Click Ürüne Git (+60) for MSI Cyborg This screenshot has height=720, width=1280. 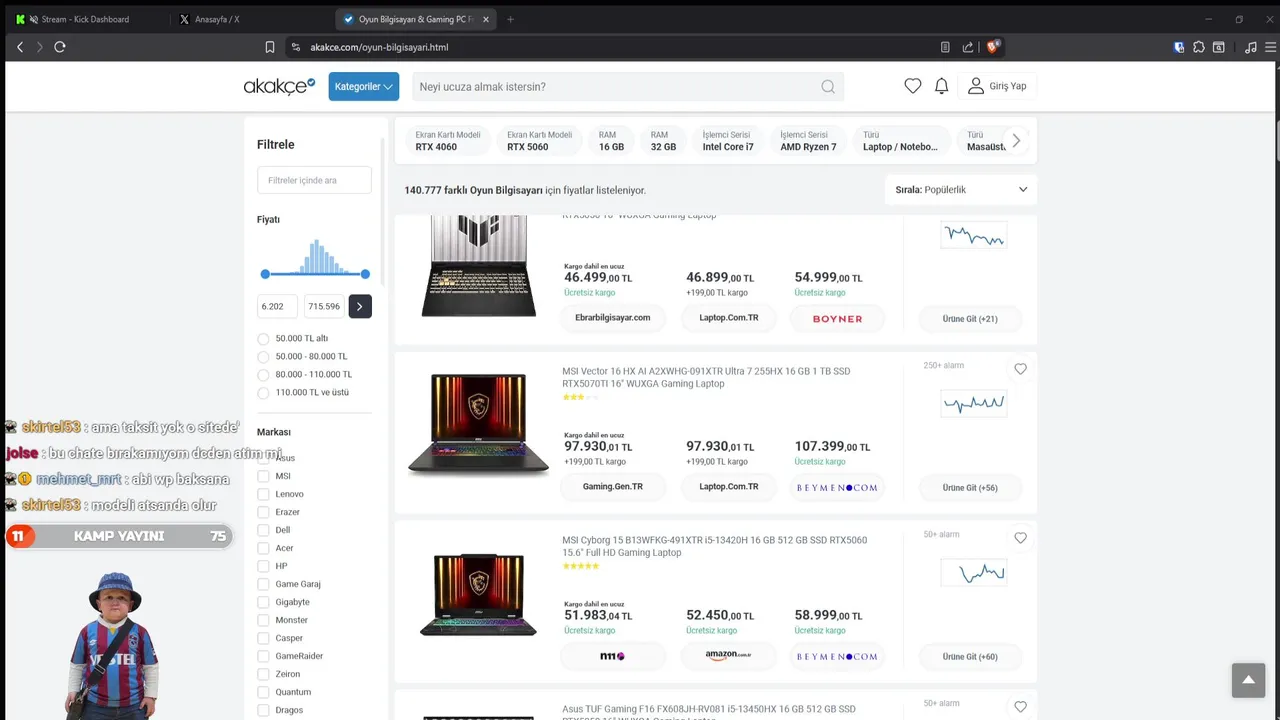pos(970,657)
